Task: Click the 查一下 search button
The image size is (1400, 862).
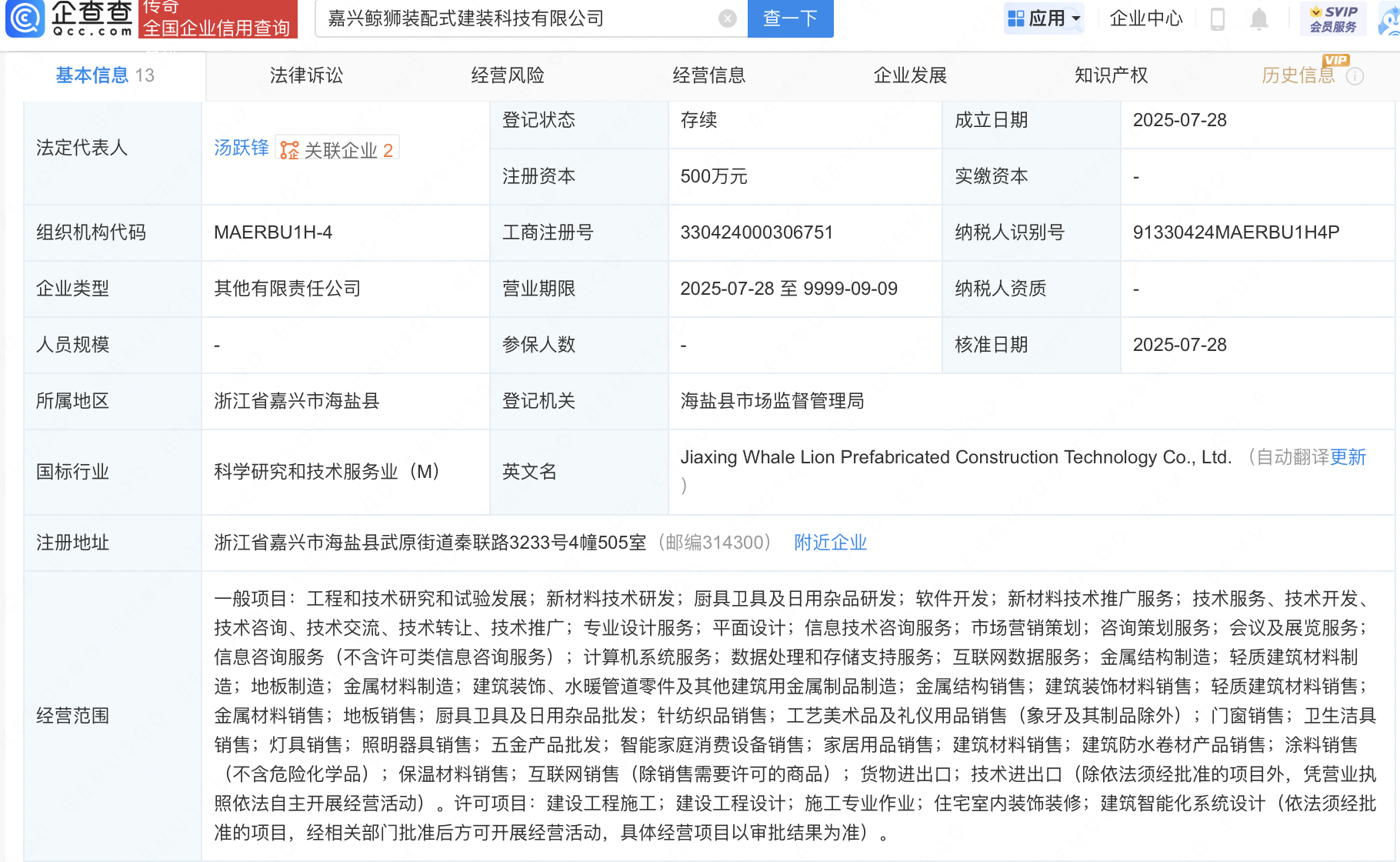Action: click(790, 18)
